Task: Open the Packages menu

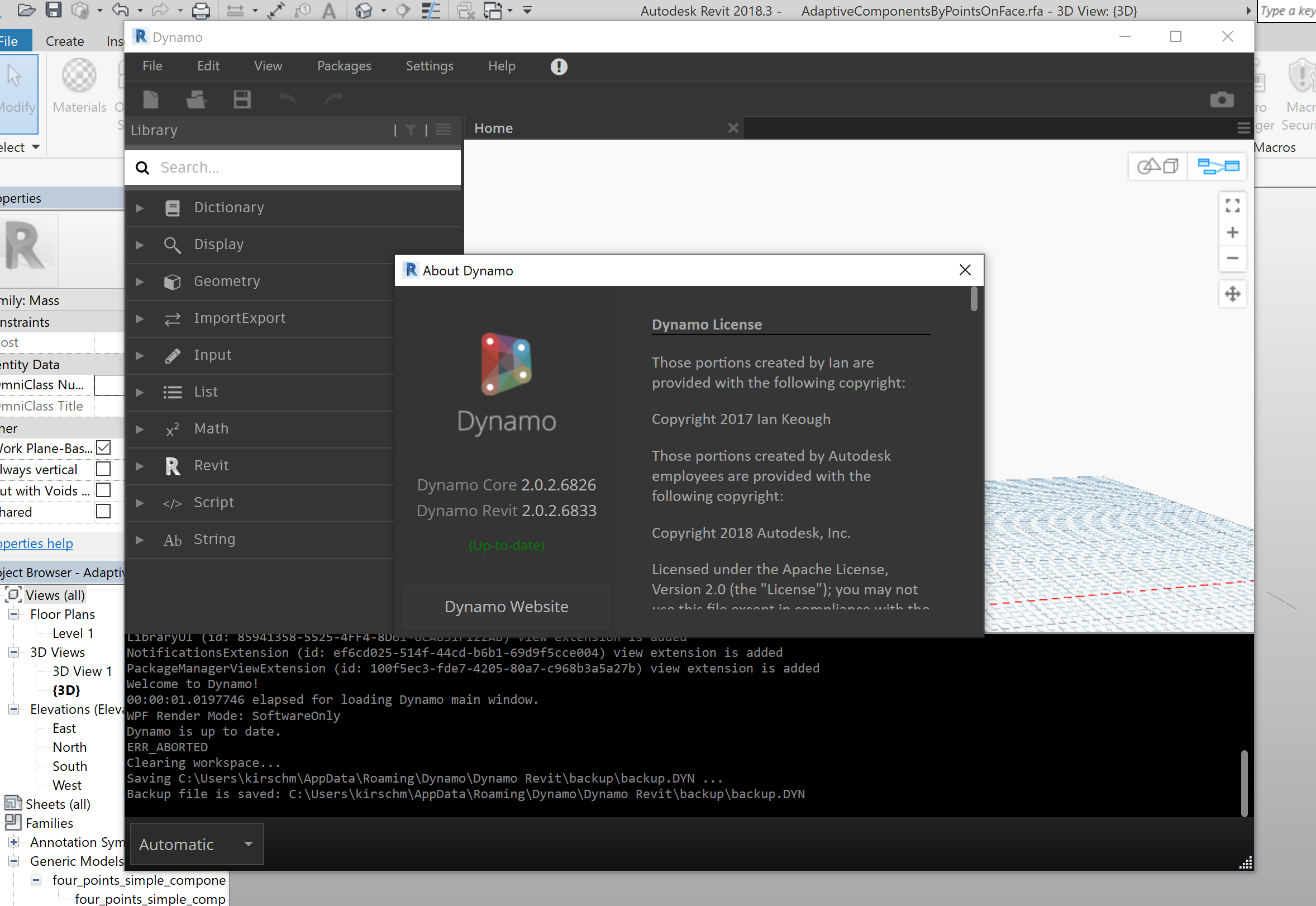Action: point(344,66)
